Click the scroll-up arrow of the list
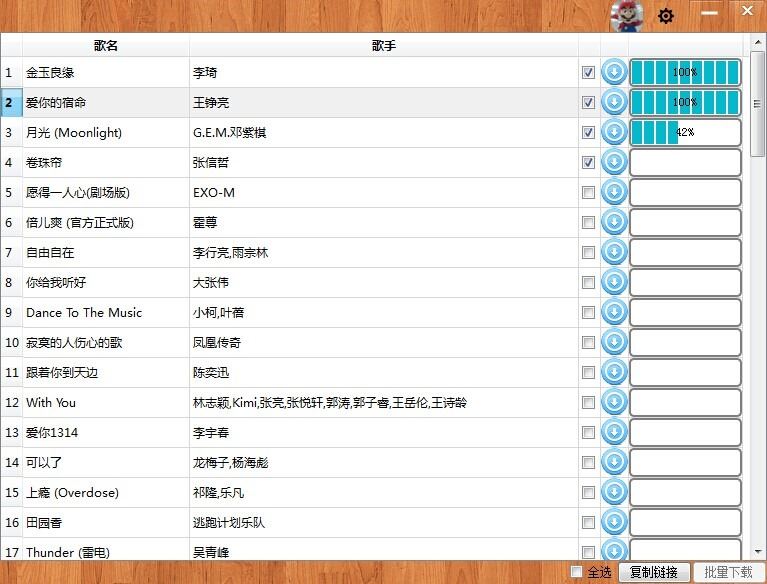The height and width of the screenshot is (584, 767). (758, 43)
